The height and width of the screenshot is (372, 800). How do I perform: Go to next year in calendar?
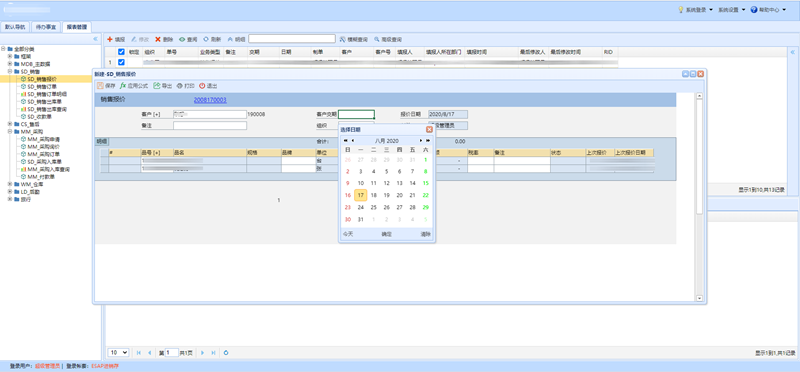point(428,140)
